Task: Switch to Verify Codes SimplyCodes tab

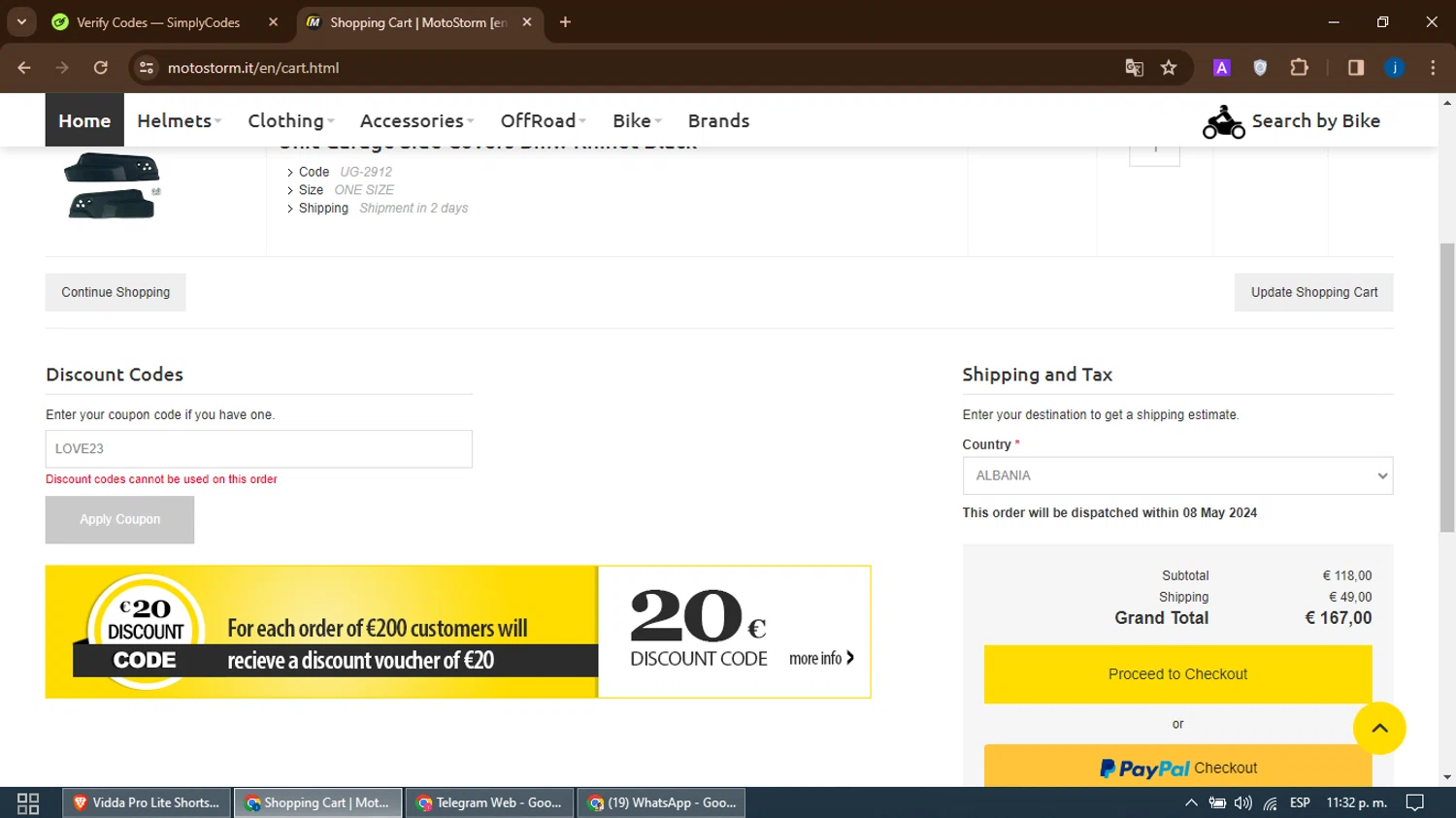Action: (158, 22)
